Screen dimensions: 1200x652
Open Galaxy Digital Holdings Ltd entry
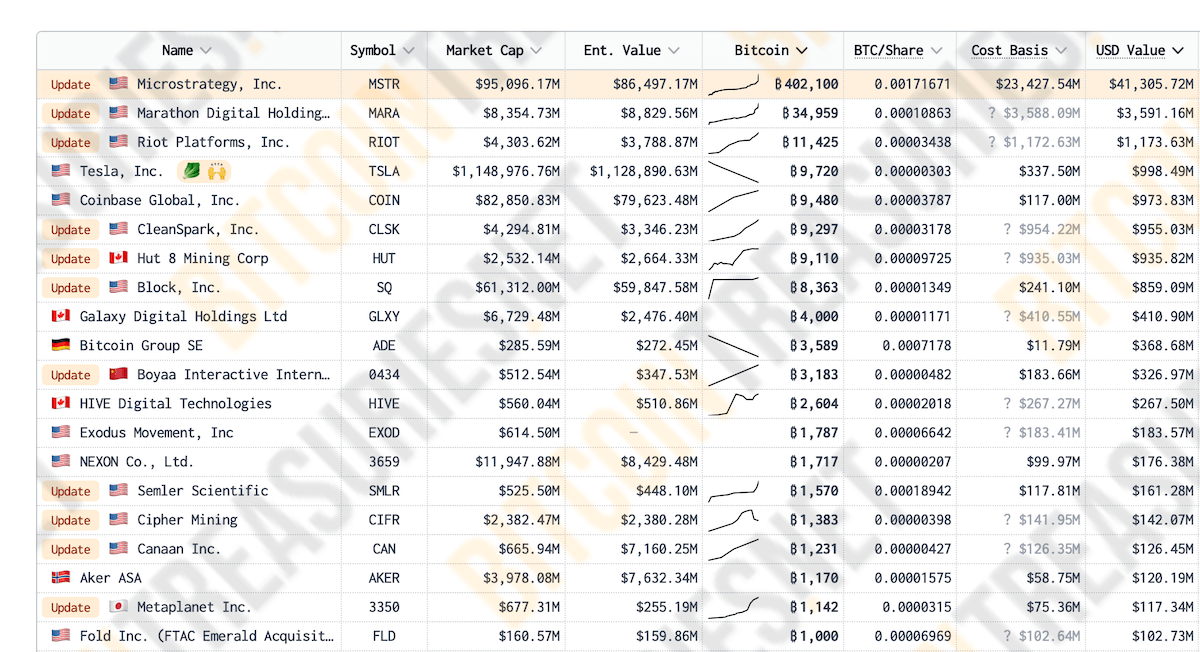coord(183,316)
